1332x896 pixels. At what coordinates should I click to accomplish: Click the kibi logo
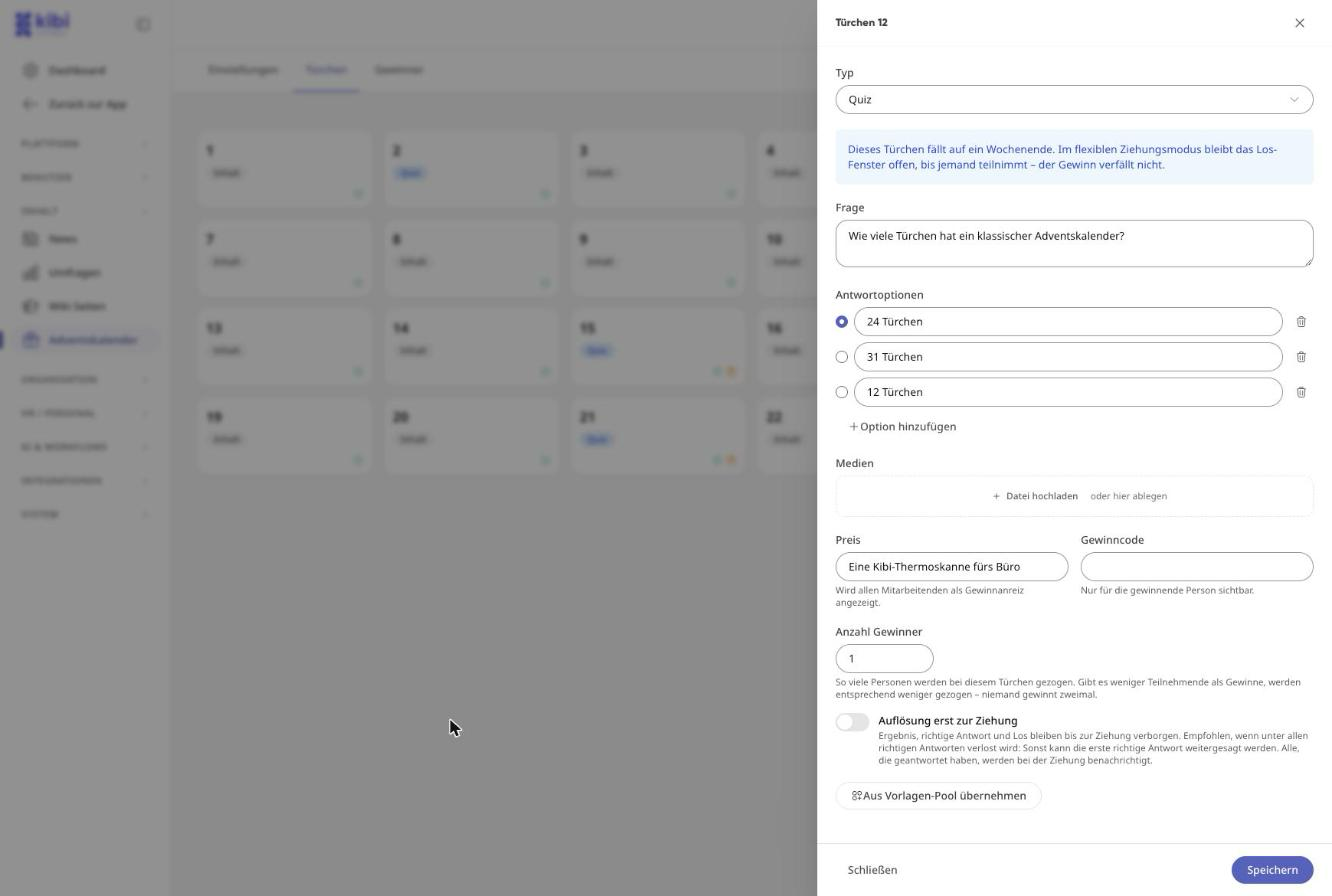42,23
